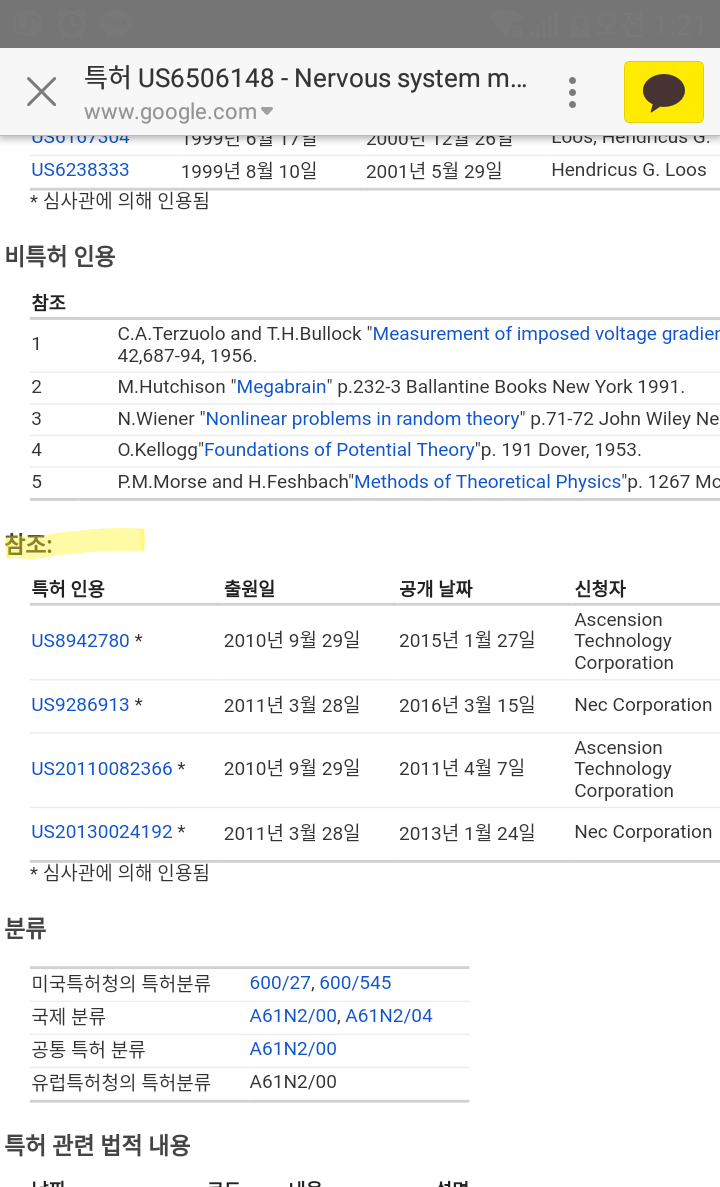The image size is (720, 1187).
Task: Select date '2011년 4월 7일'
Action: tap(462, 768)
